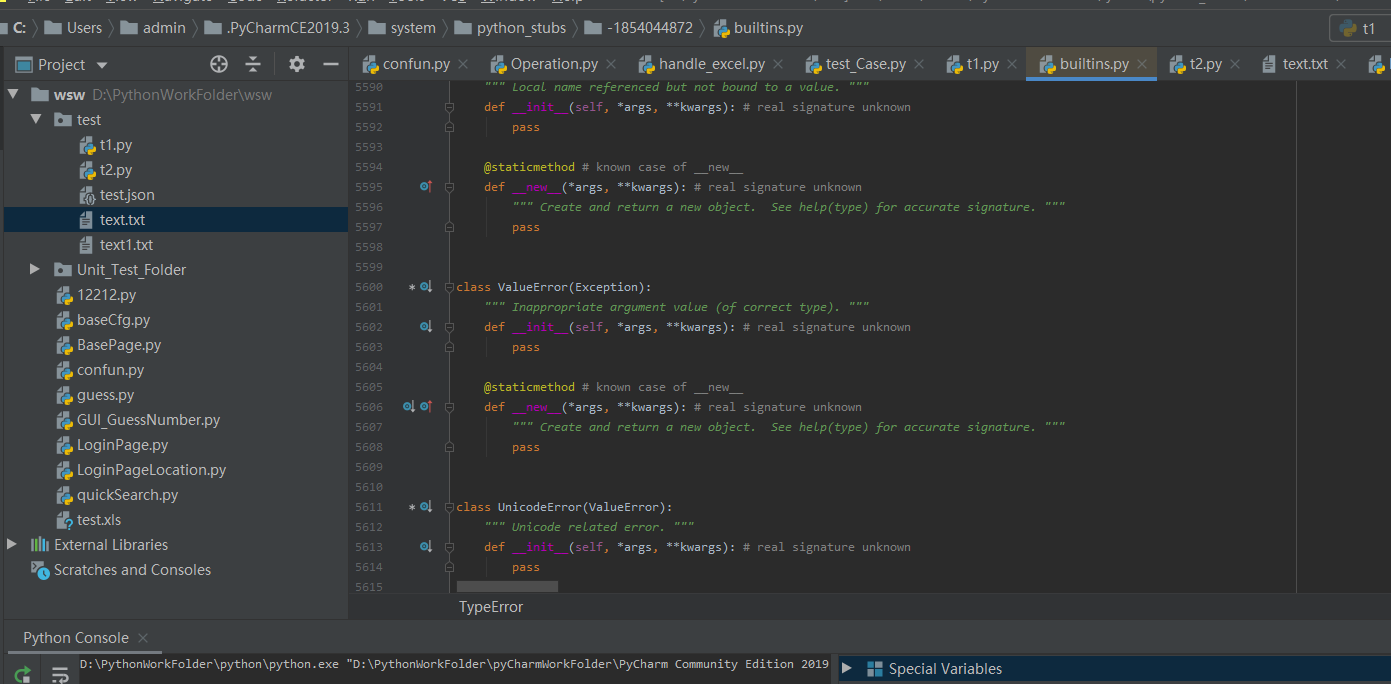Click the admin breadcrumb

click(153, 28)
